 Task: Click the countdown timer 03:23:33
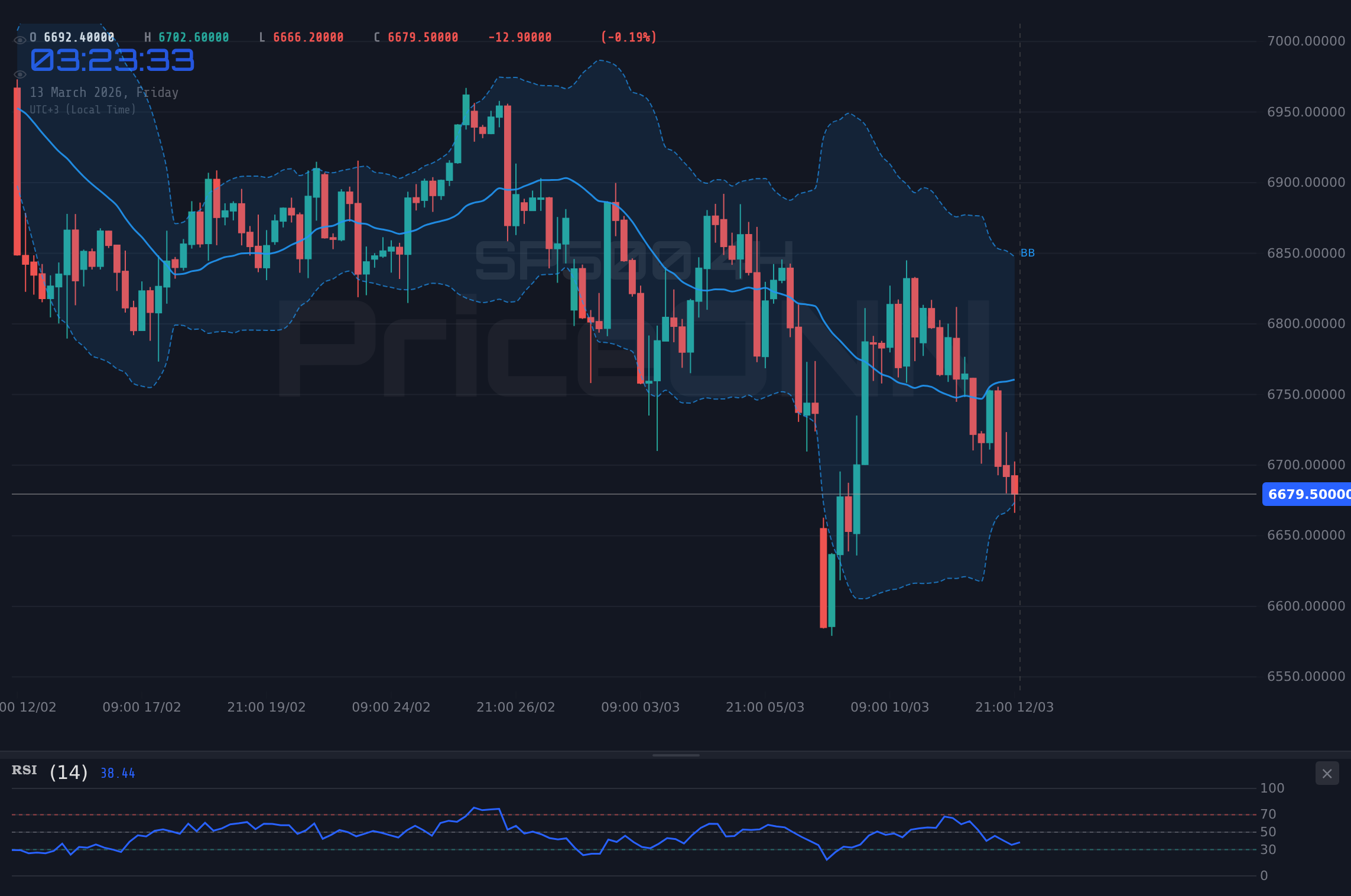click(112, 60)
